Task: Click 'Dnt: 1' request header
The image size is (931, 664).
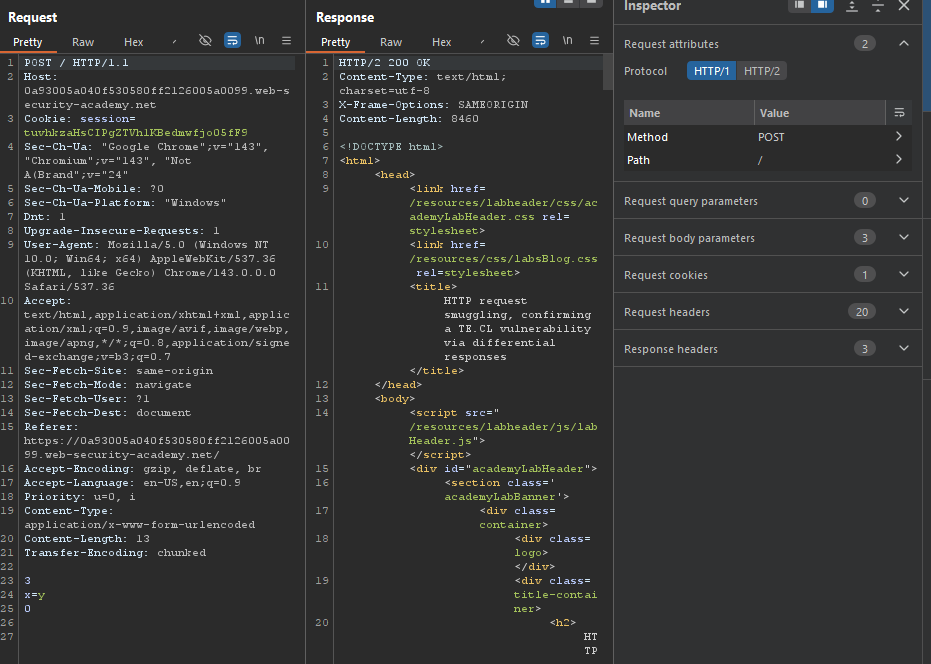Action: (x=45, y=217)
